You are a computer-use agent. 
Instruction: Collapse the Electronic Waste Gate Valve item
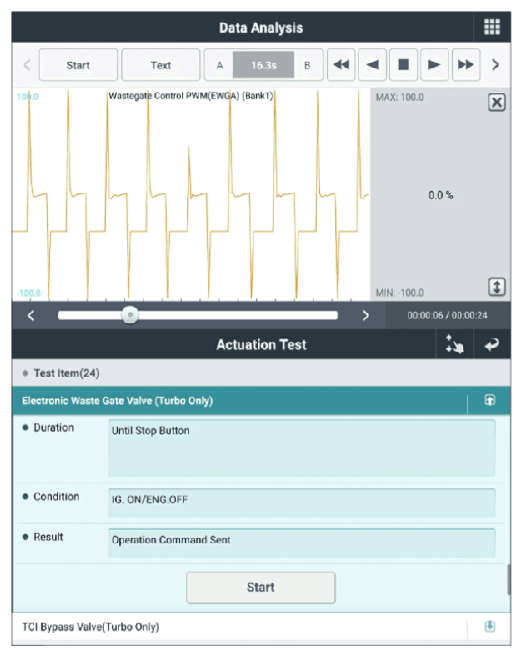(490, 400)
